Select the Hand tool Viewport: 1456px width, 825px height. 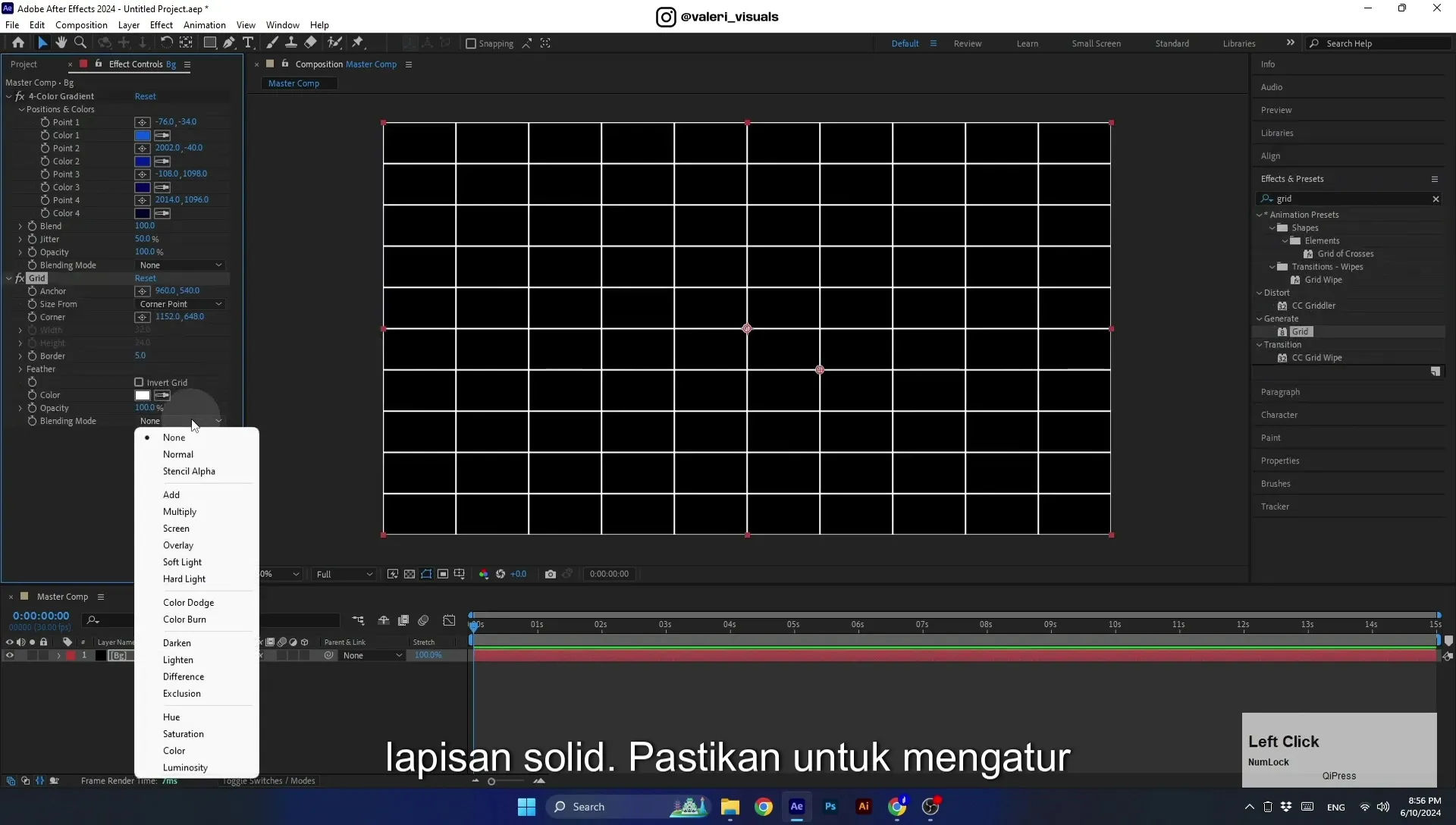coord(61,43)
